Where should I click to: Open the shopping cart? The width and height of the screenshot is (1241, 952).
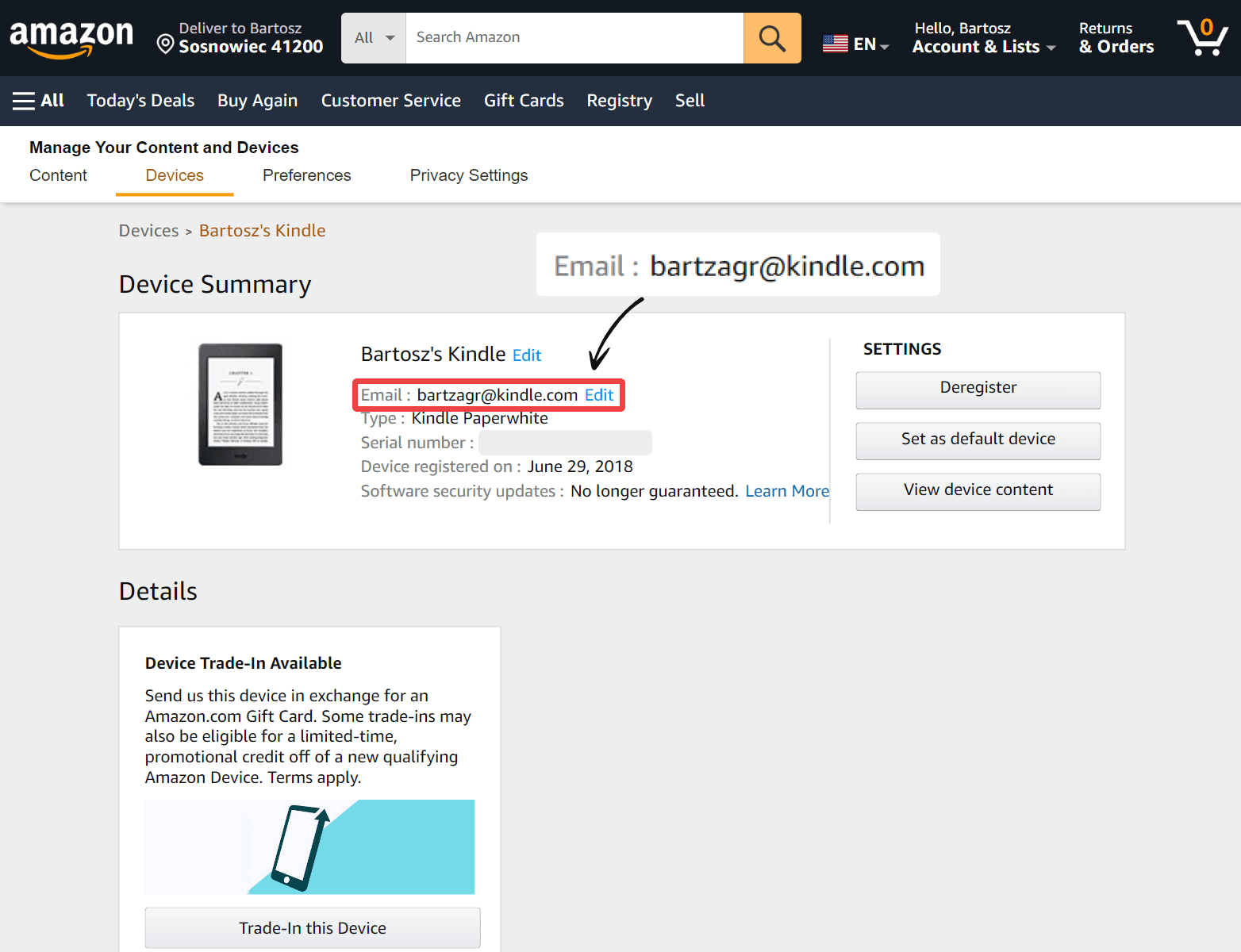[x=1202, y=38]
